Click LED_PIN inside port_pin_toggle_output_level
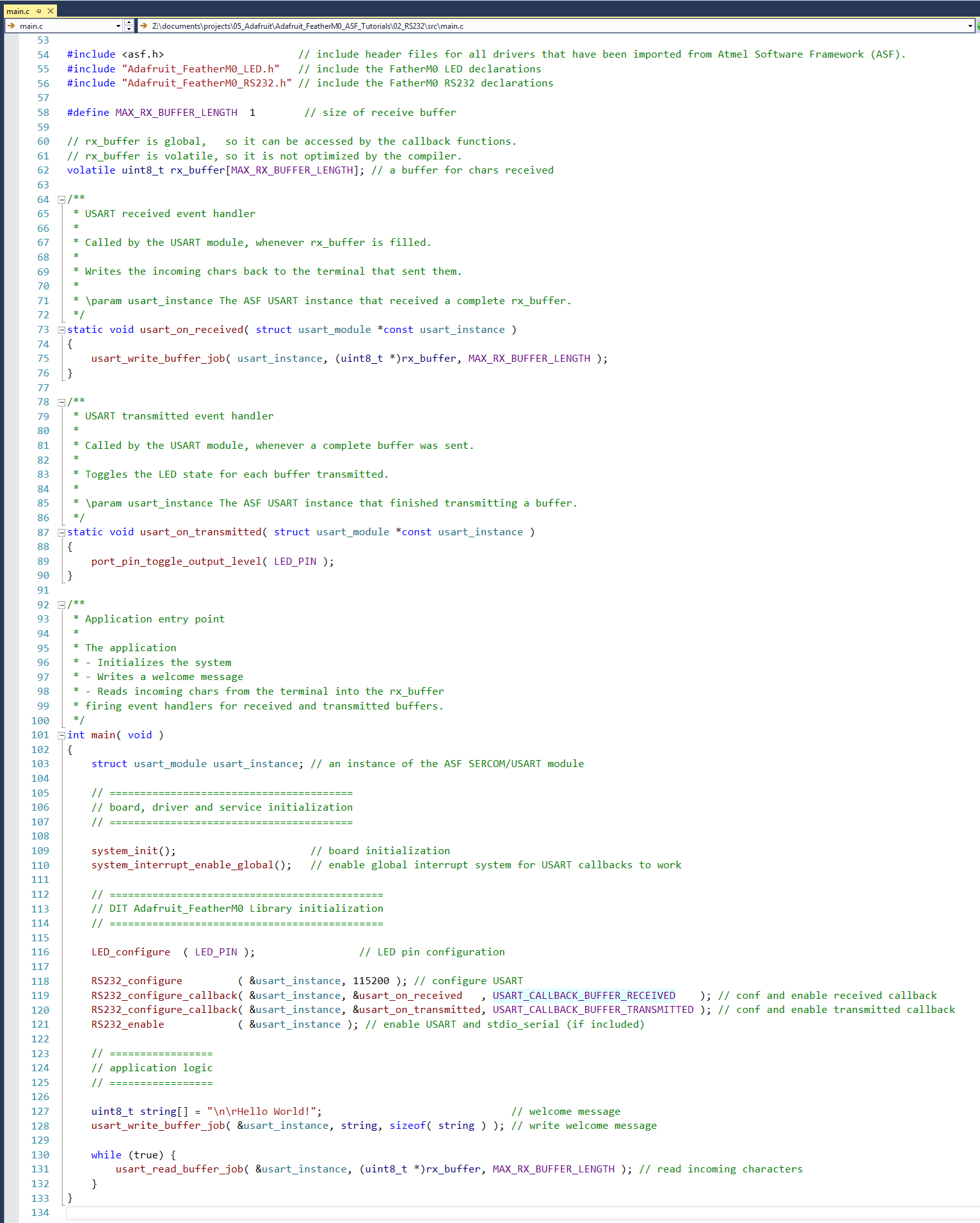This screenshot has height=1223, width=980. pos(295,562)
